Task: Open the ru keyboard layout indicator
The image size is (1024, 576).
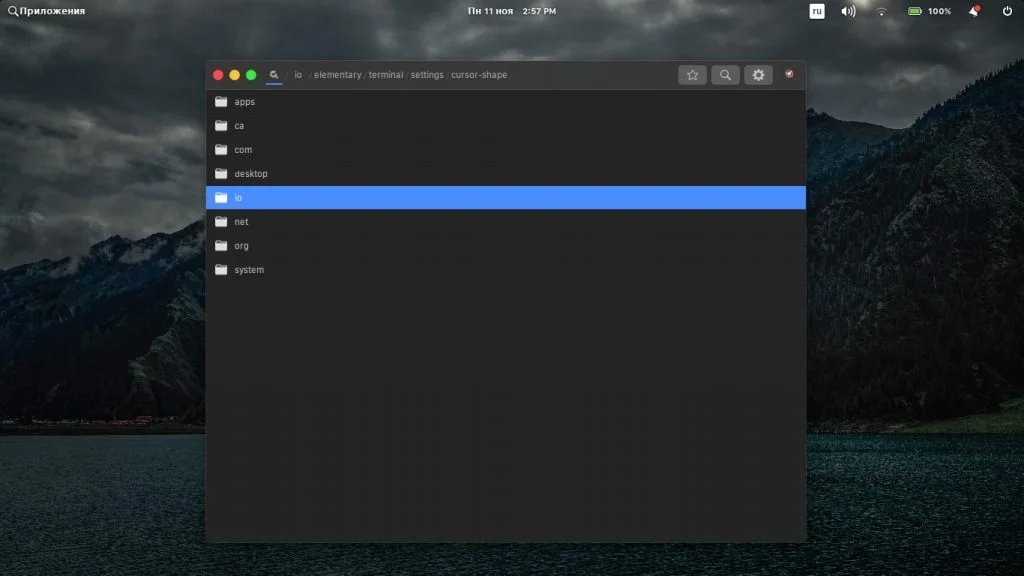Action: 816,11
